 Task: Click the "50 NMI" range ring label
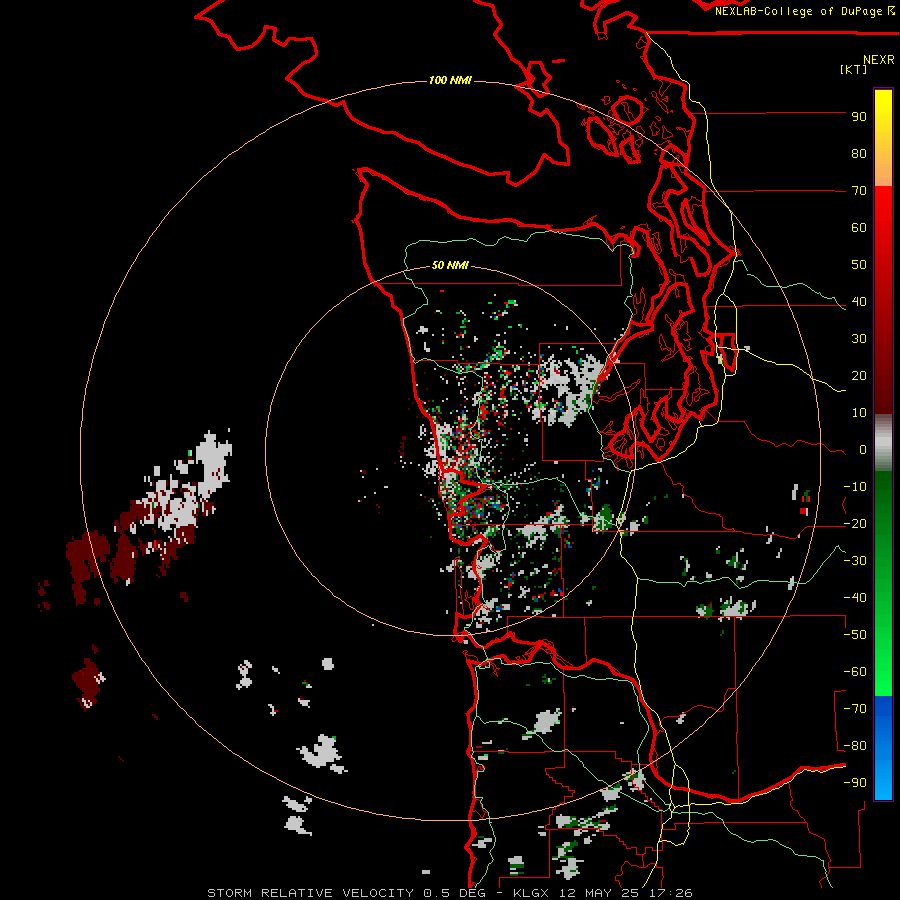coord(450,265)
